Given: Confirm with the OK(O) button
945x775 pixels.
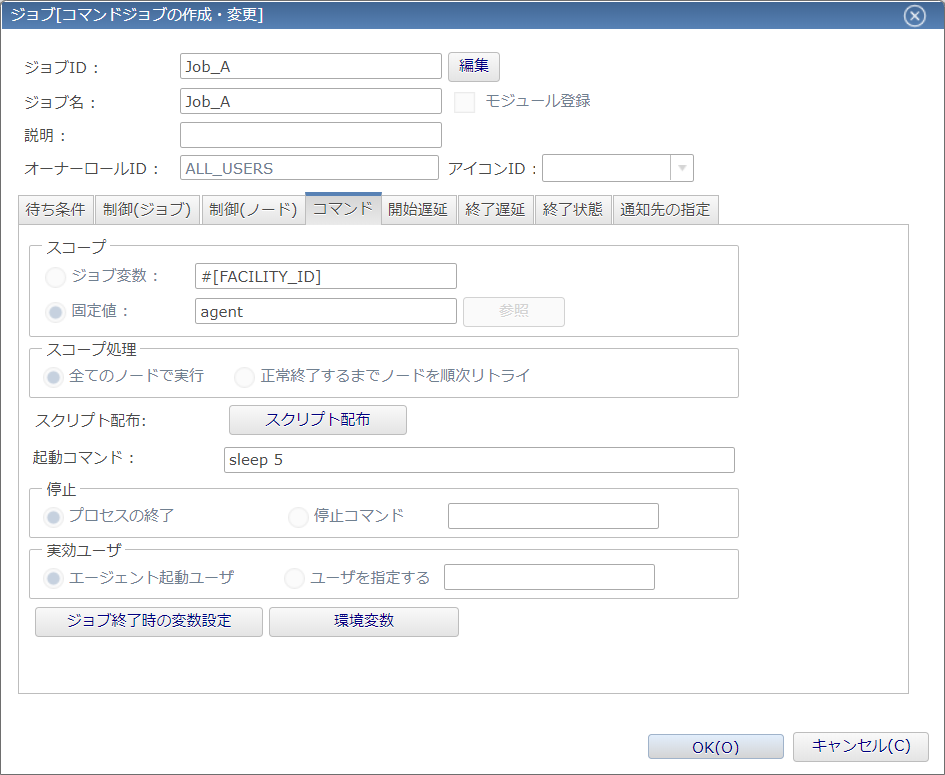Looking at the screenshot, I should [715, 747].
